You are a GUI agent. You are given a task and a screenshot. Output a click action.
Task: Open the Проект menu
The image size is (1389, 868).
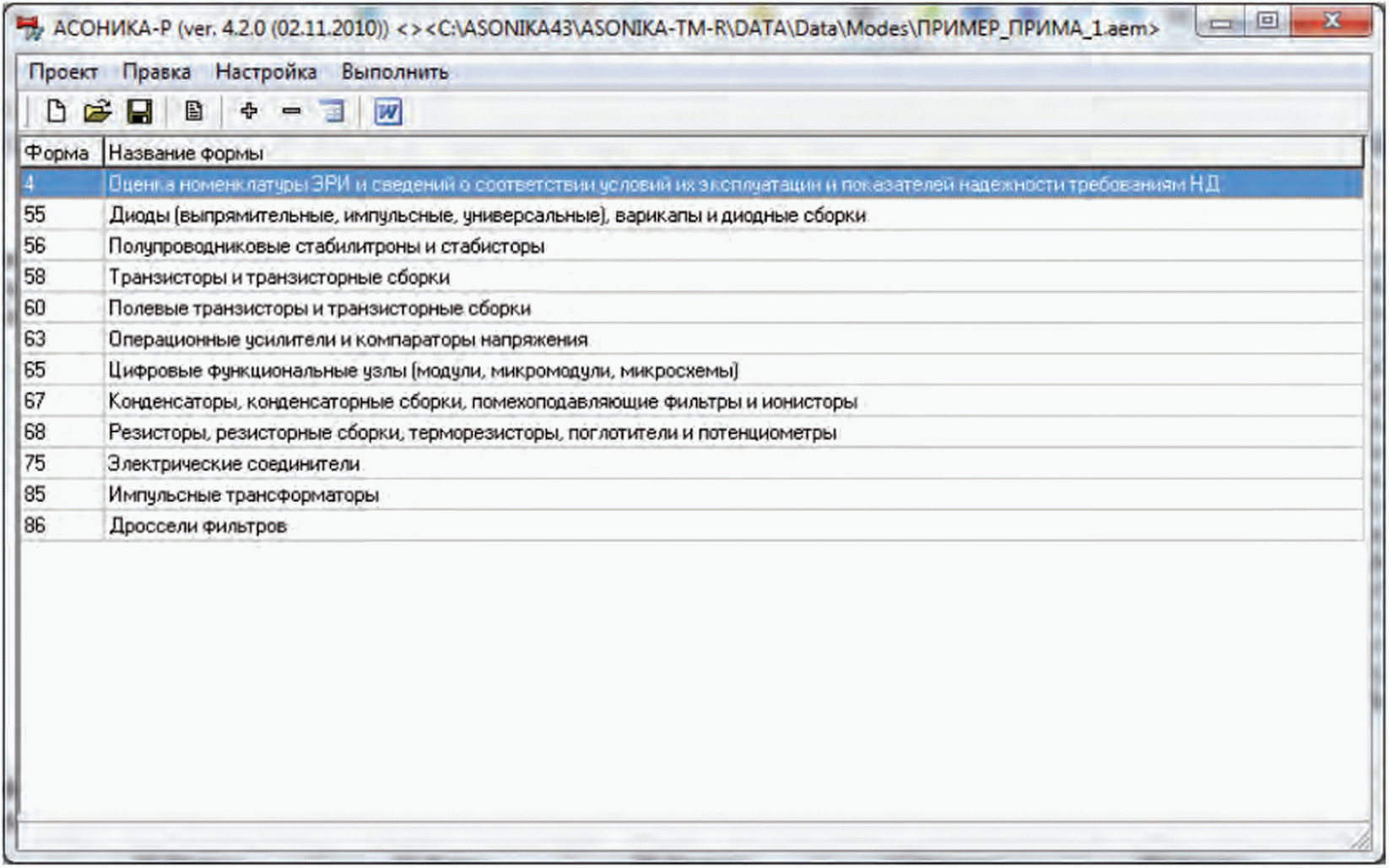coord(63,72)
